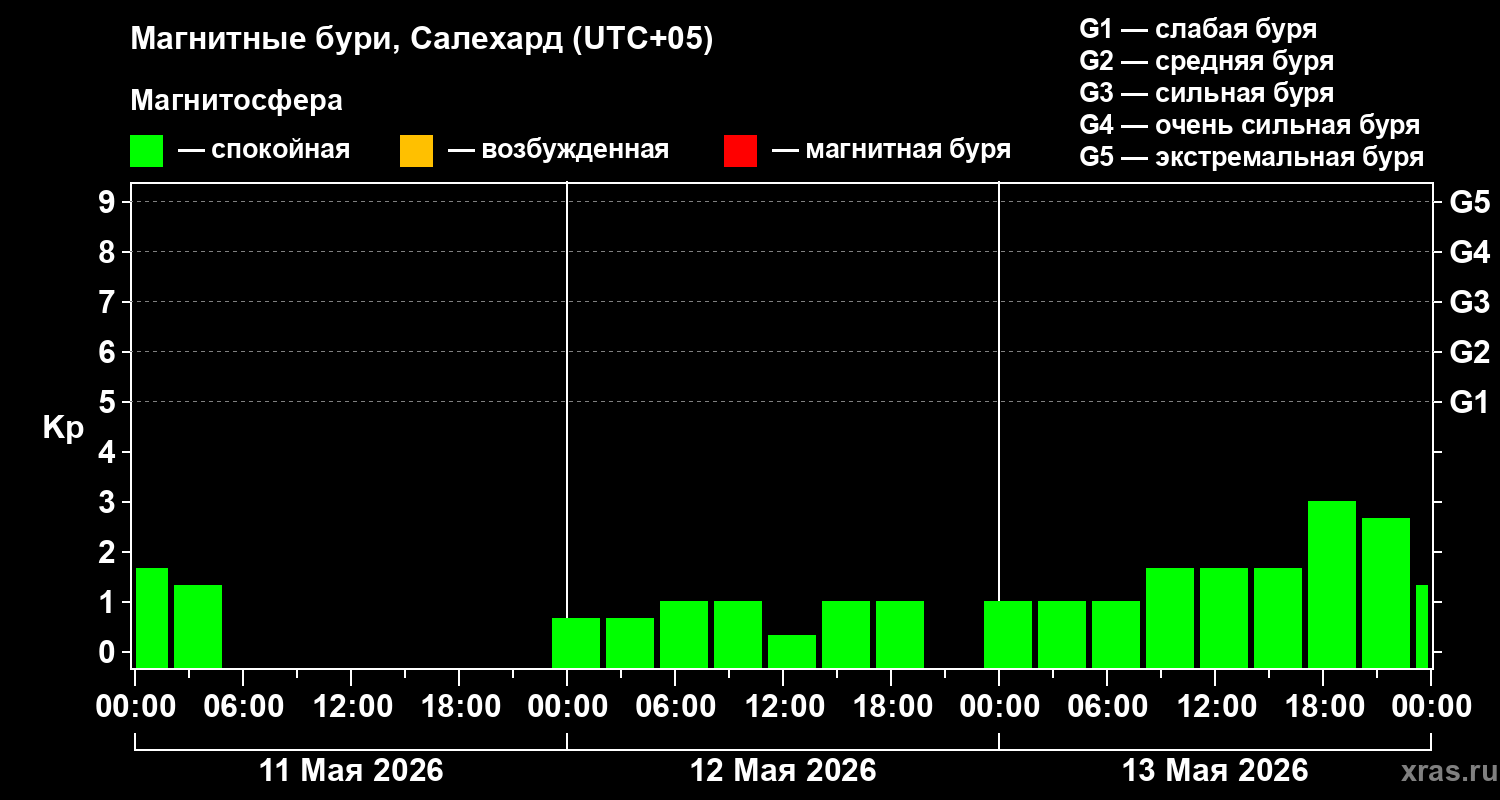
Task: Click the G5 label on right axis
Action: tap(1469, 202)
